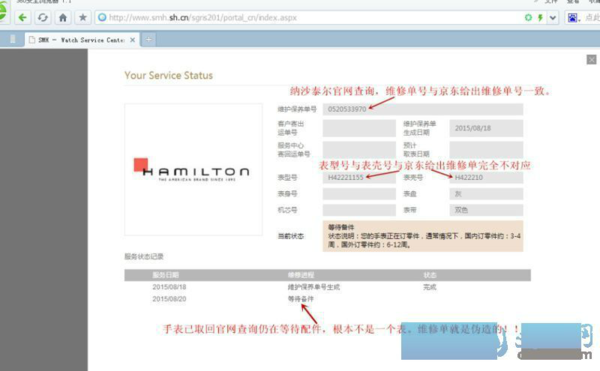Click the green lightning bolt icon
The height and width of the screenshot is (371, 600).
540,18
